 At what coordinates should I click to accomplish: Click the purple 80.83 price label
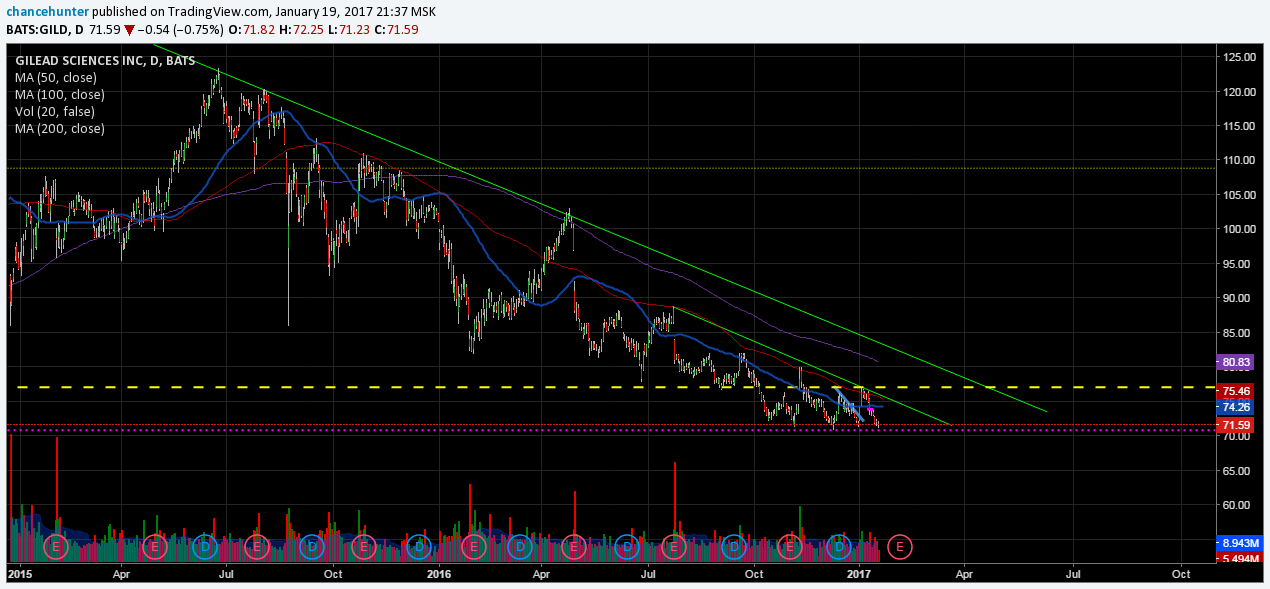[1236, 362]
